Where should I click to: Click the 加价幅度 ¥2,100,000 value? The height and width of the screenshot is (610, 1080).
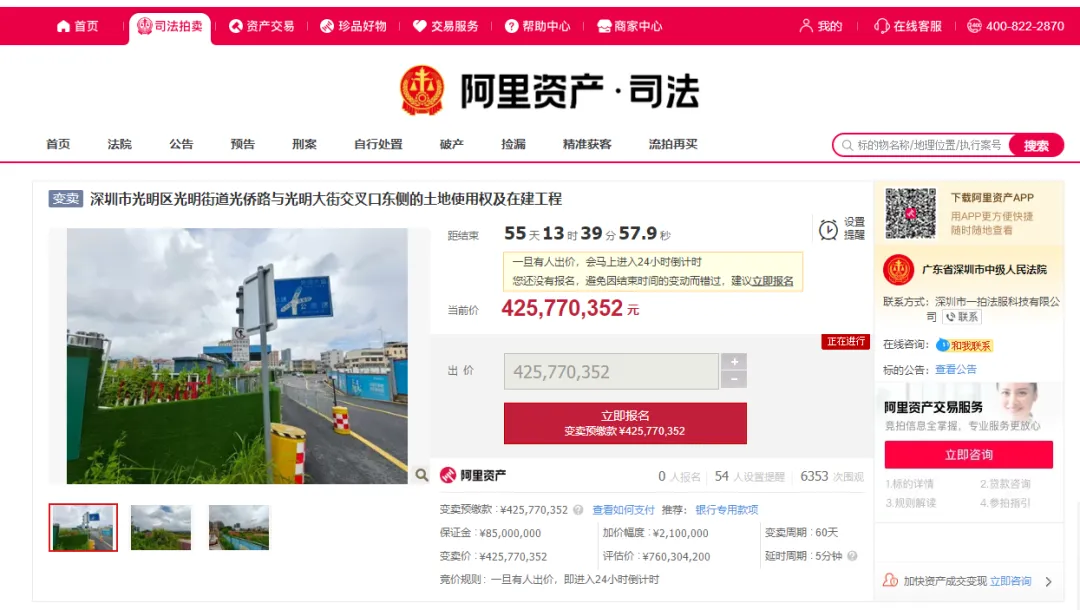pos(680,533)
